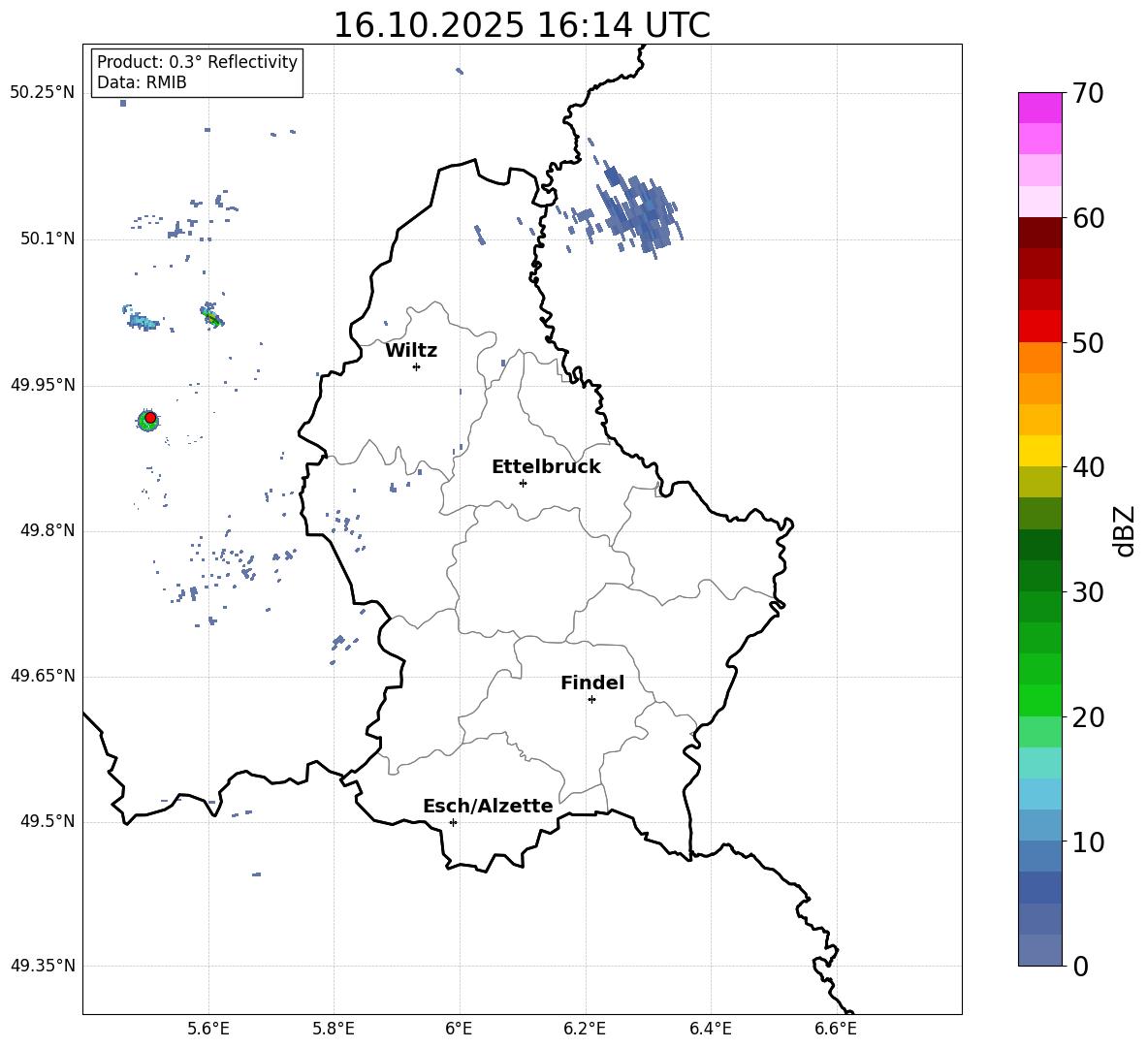
Task: Click the 5.8°E longitude label
Action: pyautogui.click(x=334, y=1029)
